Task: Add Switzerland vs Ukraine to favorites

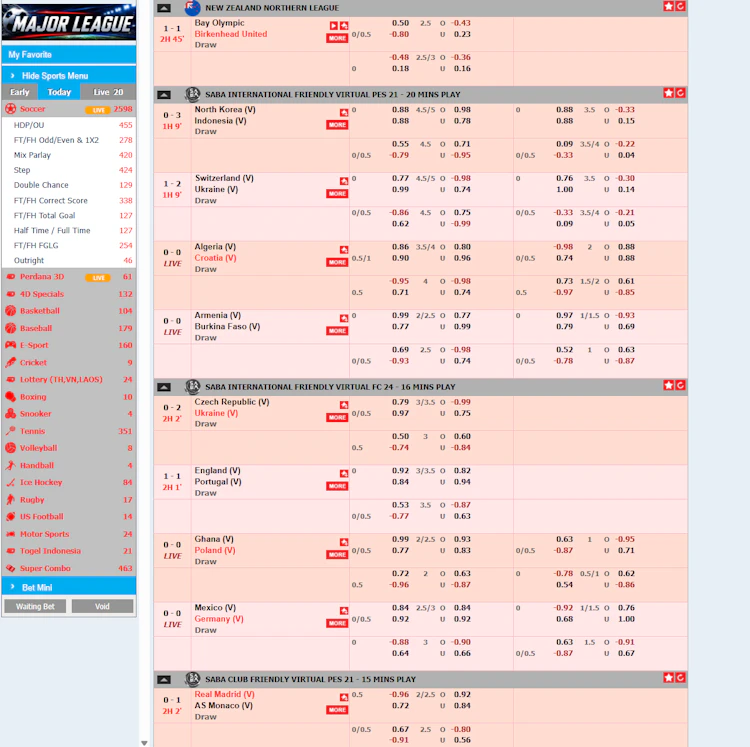Action: tap(344, 181)
